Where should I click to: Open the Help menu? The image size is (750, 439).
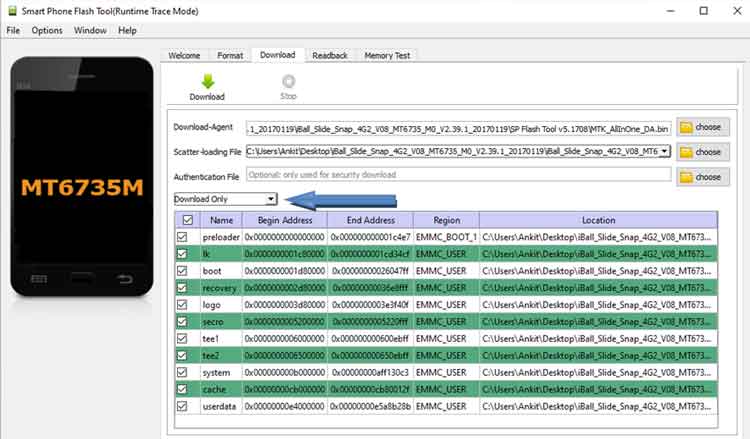(x=127, y=30)
